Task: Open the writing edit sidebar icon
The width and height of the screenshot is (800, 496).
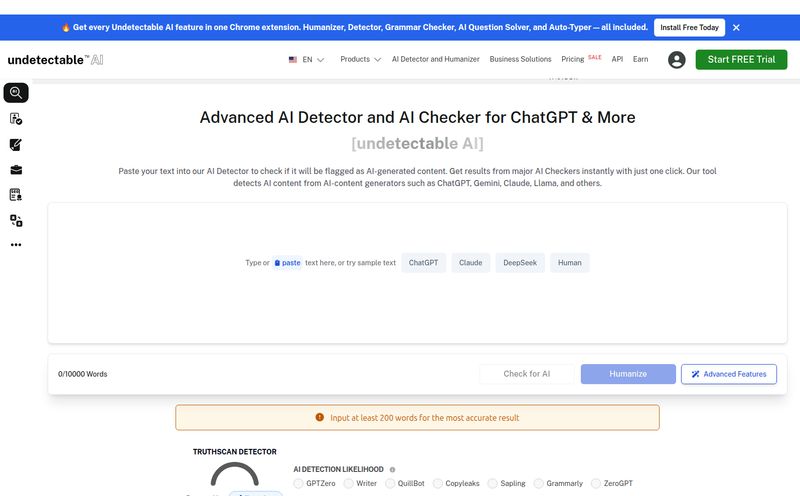Action: click(x=16, y=144)
